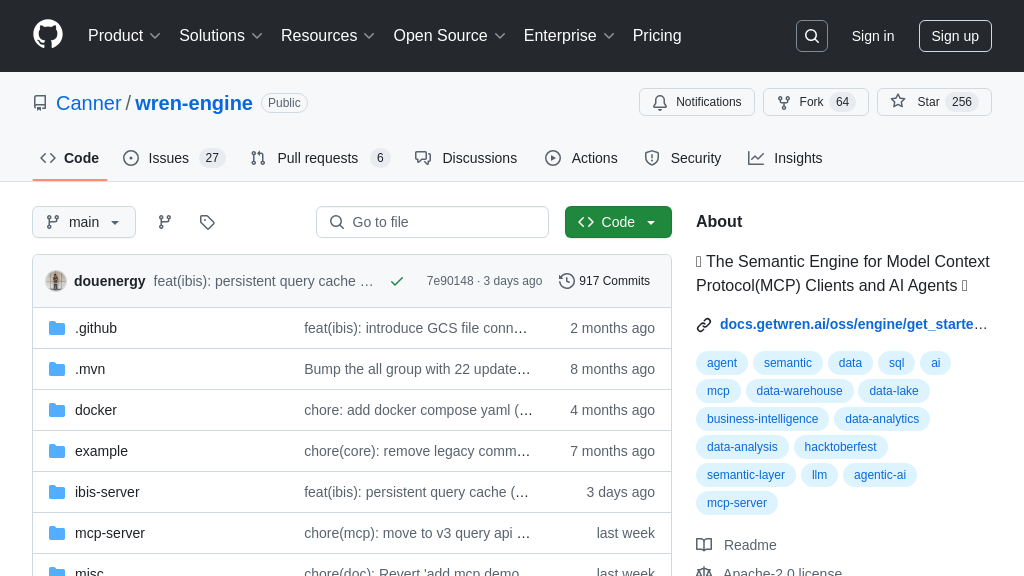The image size is (1024, 576).
Task: Select the agentic-ai topic tag
Action: (x=880, y=475)
